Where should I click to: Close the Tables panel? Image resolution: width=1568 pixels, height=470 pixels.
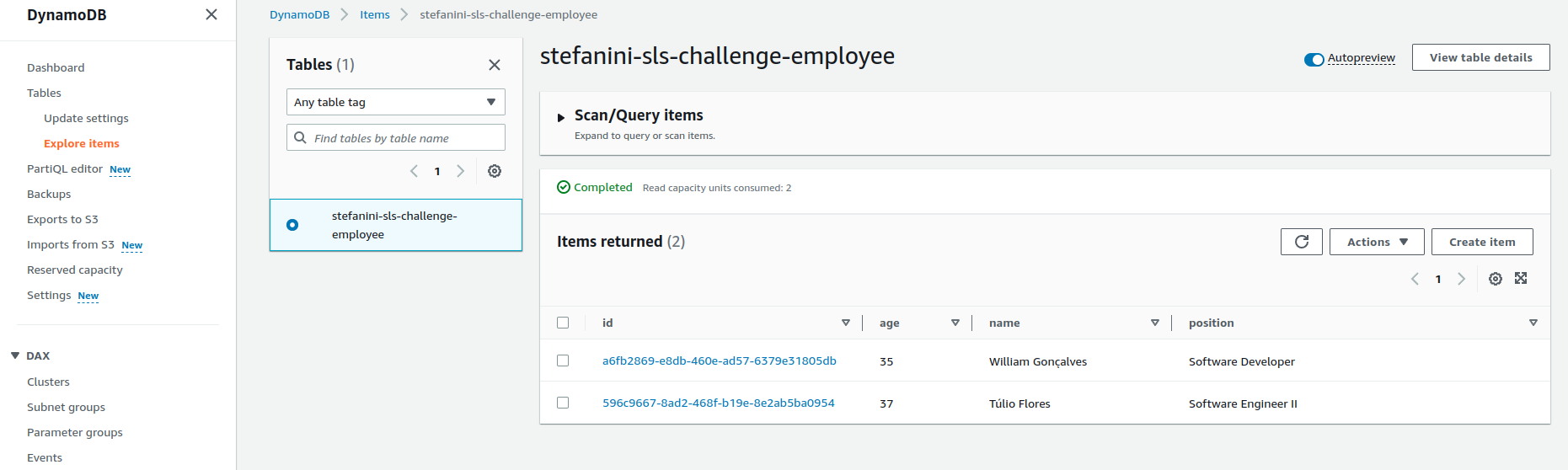[495, 65]
